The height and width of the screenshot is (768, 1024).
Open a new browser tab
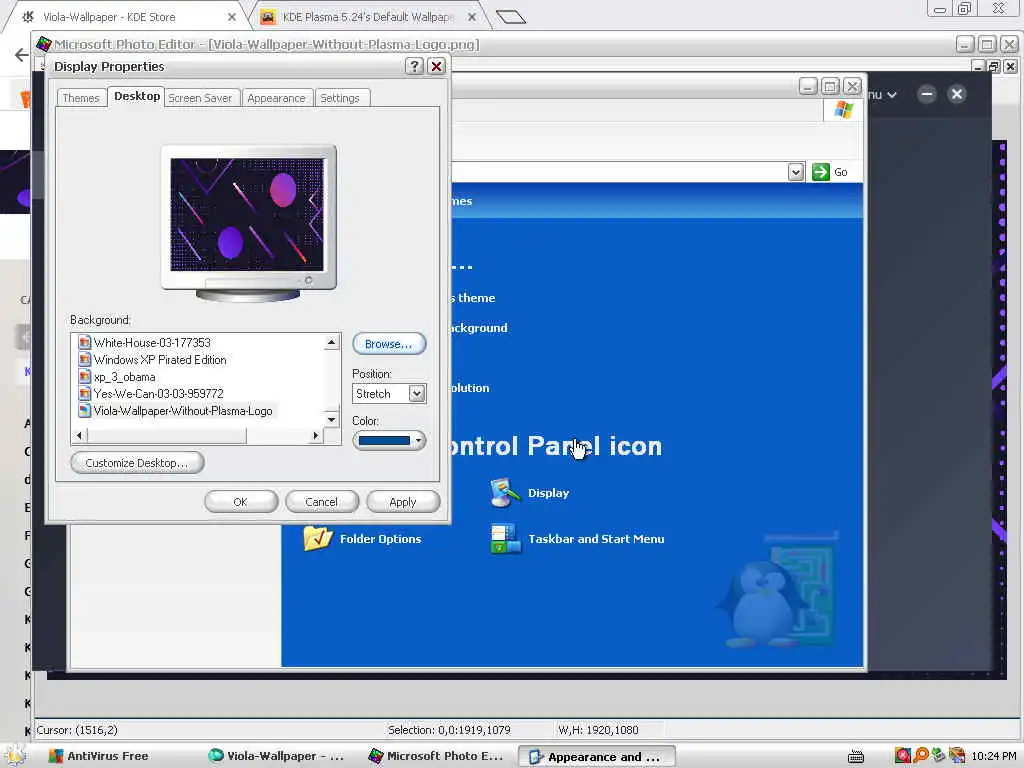(x=511, y=17)
